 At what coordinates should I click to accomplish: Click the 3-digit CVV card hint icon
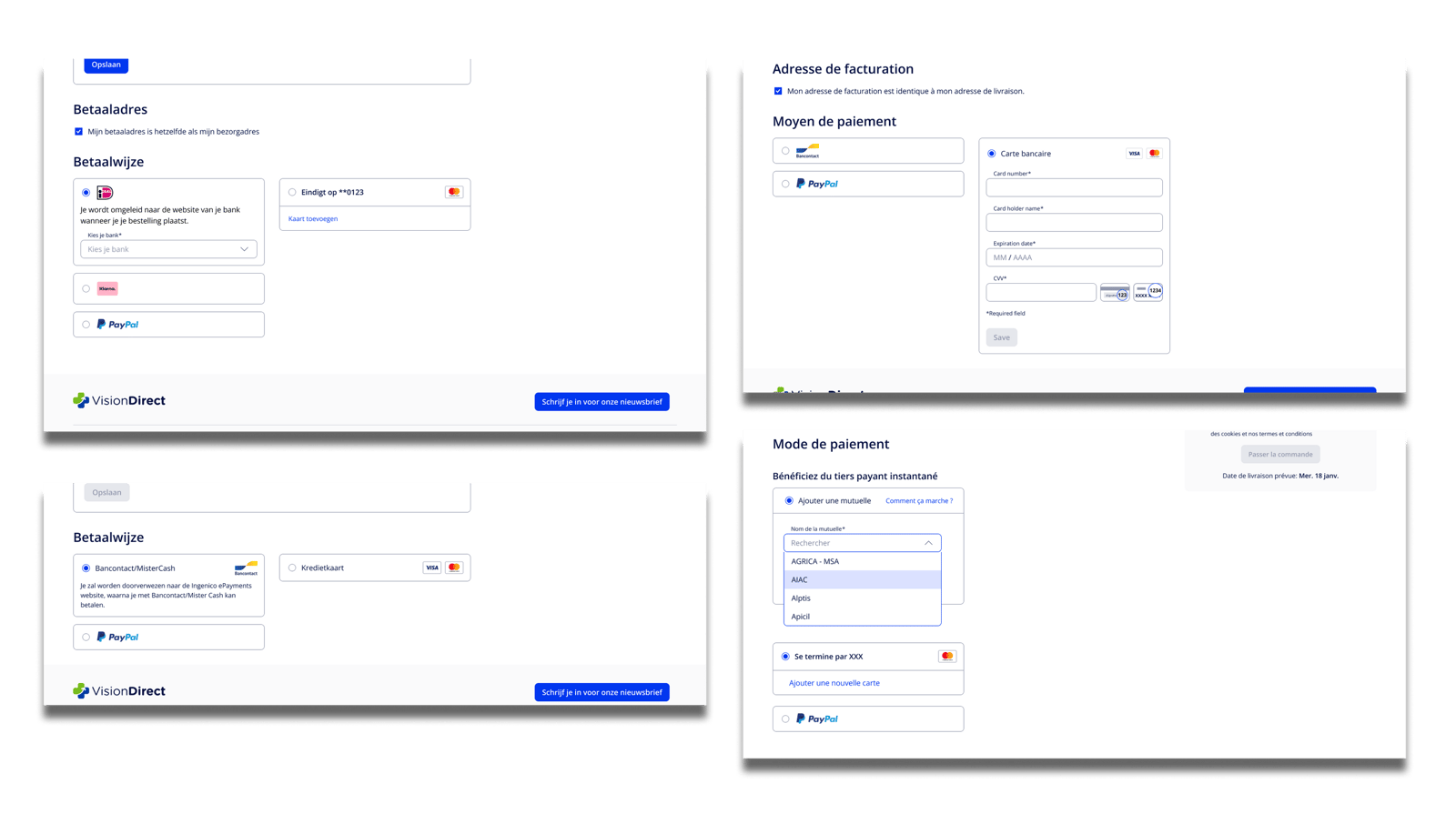pos(1115,292)
